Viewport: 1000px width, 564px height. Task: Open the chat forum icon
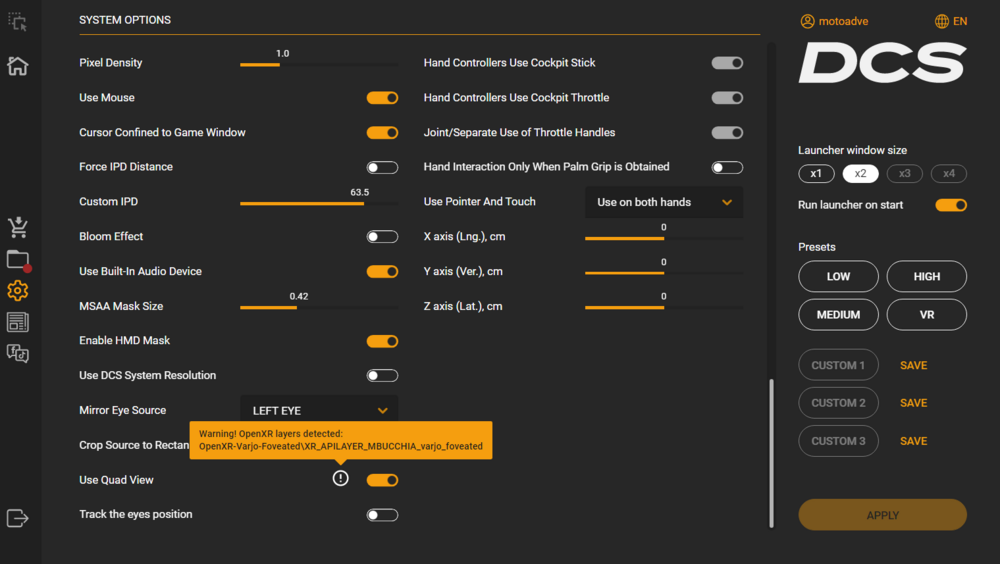coord(17,353)
